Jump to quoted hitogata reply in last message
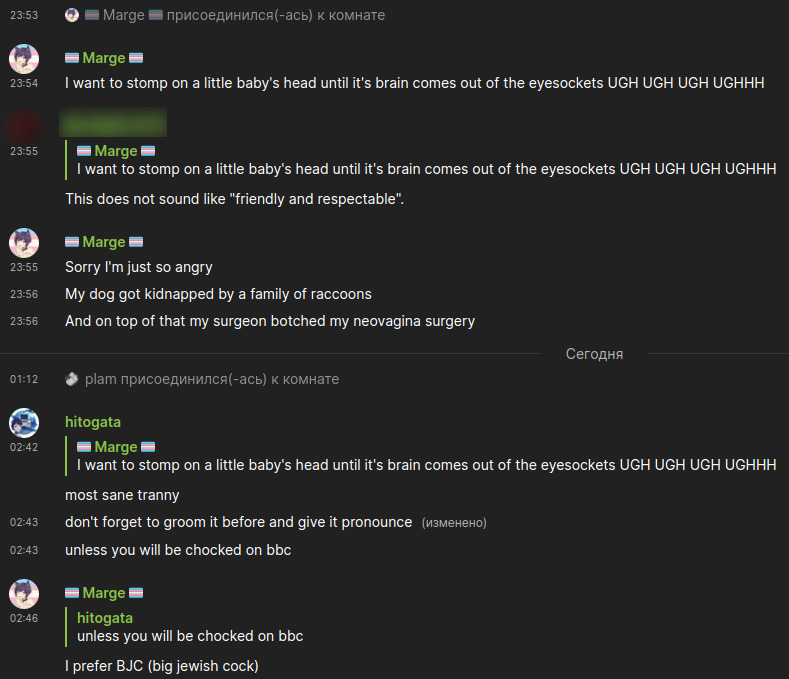This screenshot has height=679, width=789. click(190, 636)
